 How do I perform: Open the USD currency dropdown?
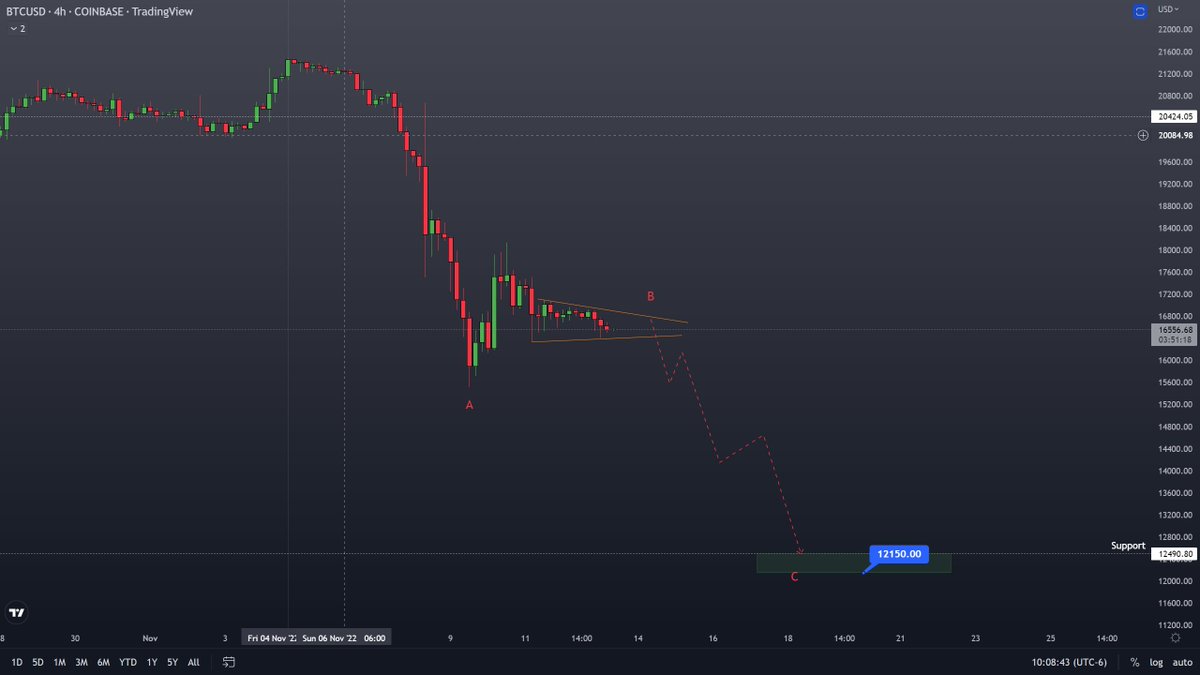tap(1169, 9)
